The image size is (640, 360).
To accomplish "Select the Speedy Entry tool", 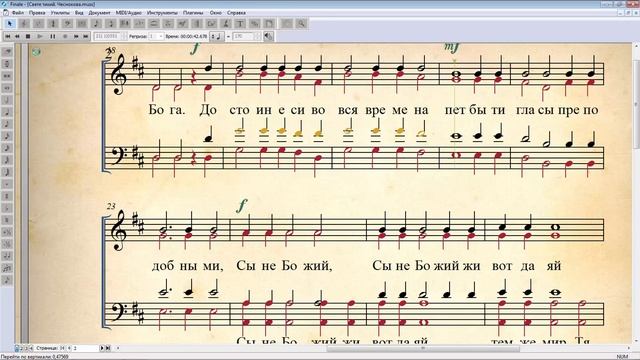I will (x=110, y=24).
